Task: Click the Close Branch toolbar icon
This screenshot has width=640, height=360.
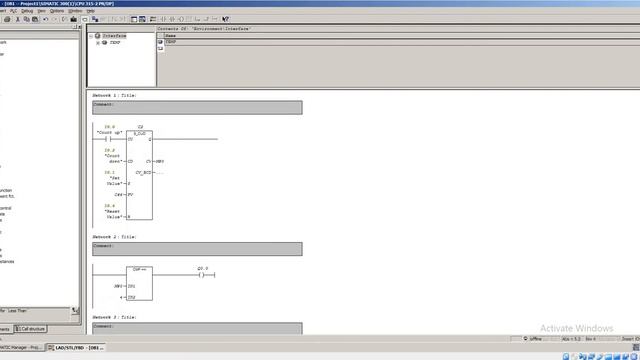Action: 206,19
